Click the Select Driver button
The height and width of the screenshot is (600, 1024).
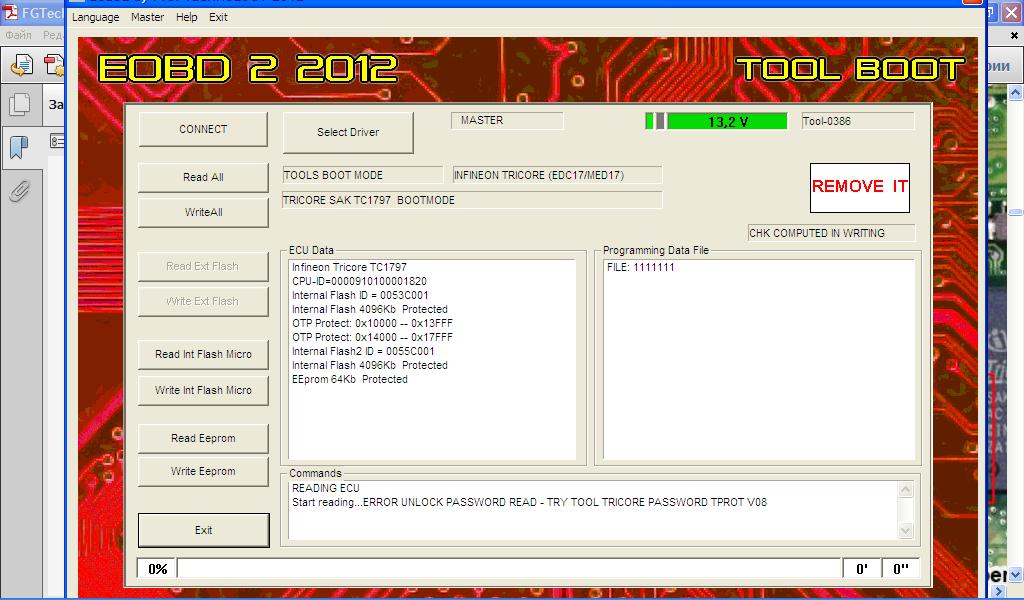coord(348,132)
